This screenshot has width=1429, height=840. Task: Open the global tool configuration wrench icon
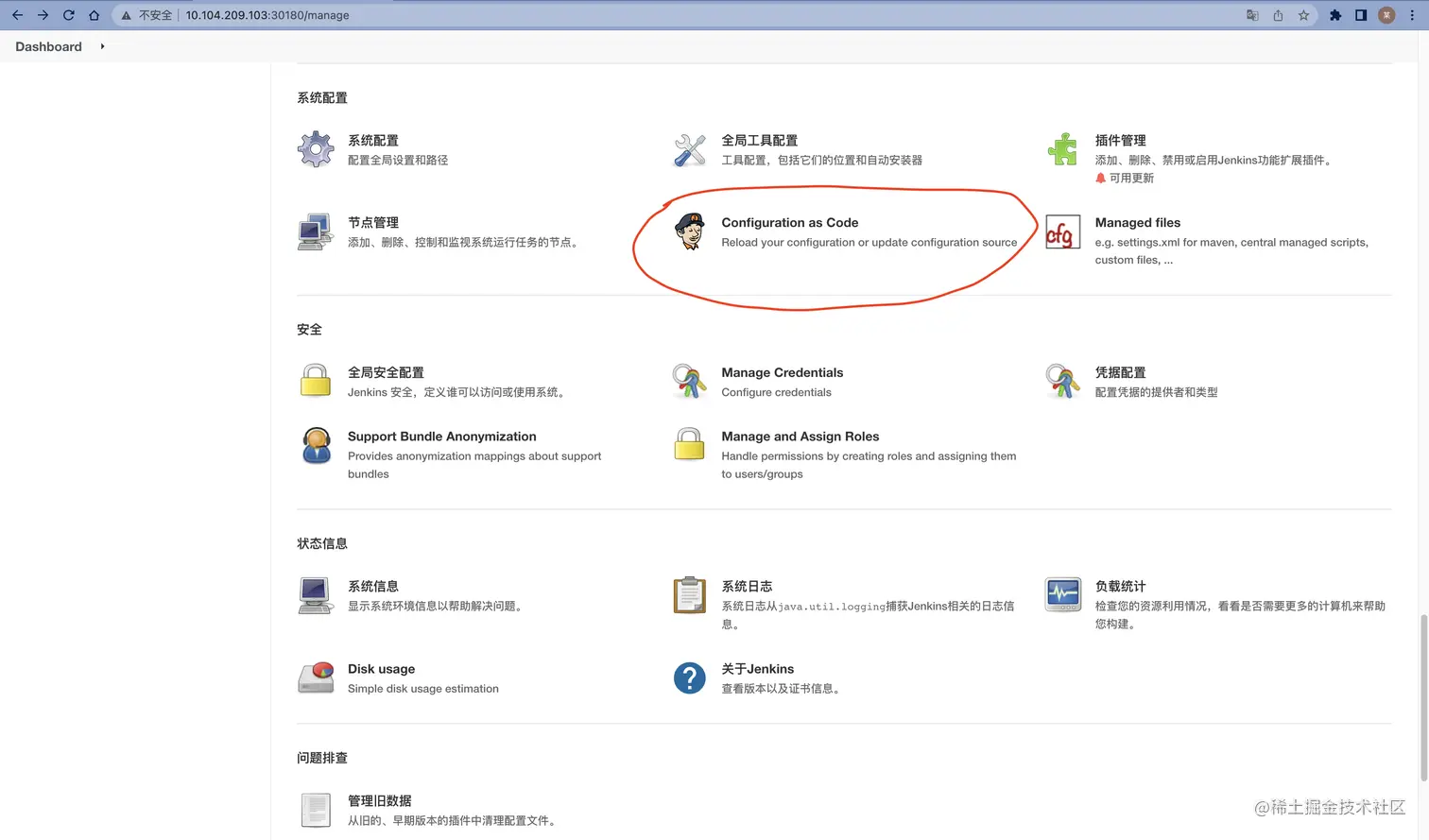[x=689, y=149]
